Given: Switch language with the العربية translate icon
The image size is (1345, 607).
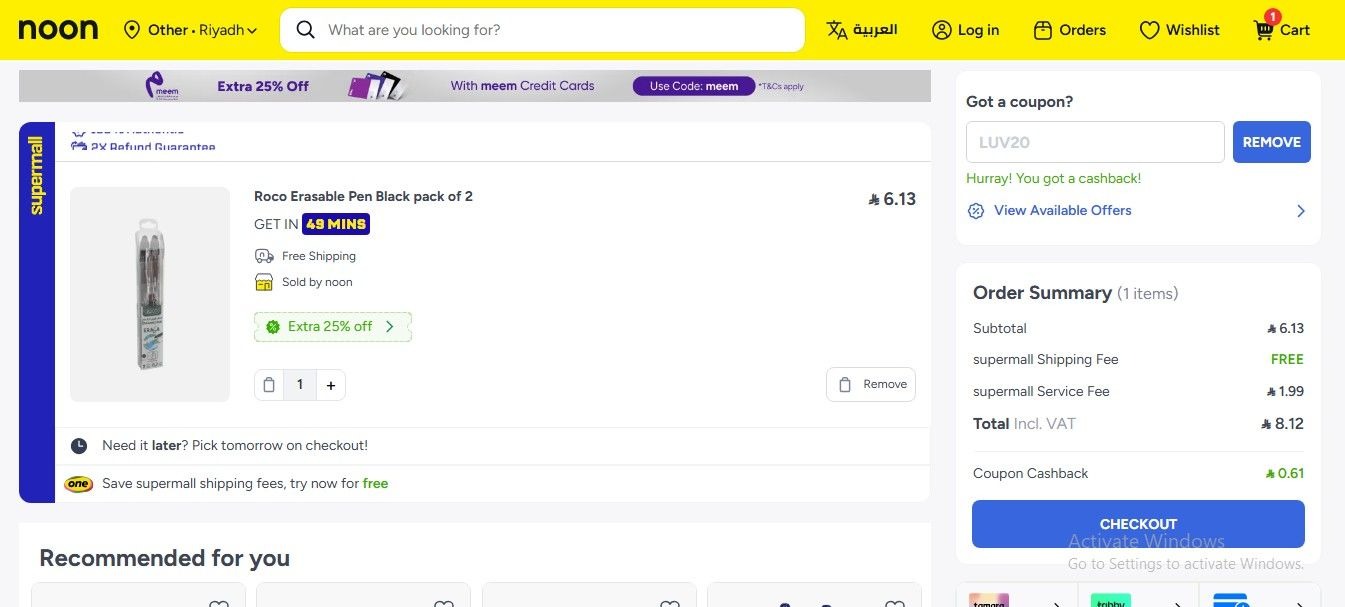Looking at the screenshot, I should click(837, 30).
